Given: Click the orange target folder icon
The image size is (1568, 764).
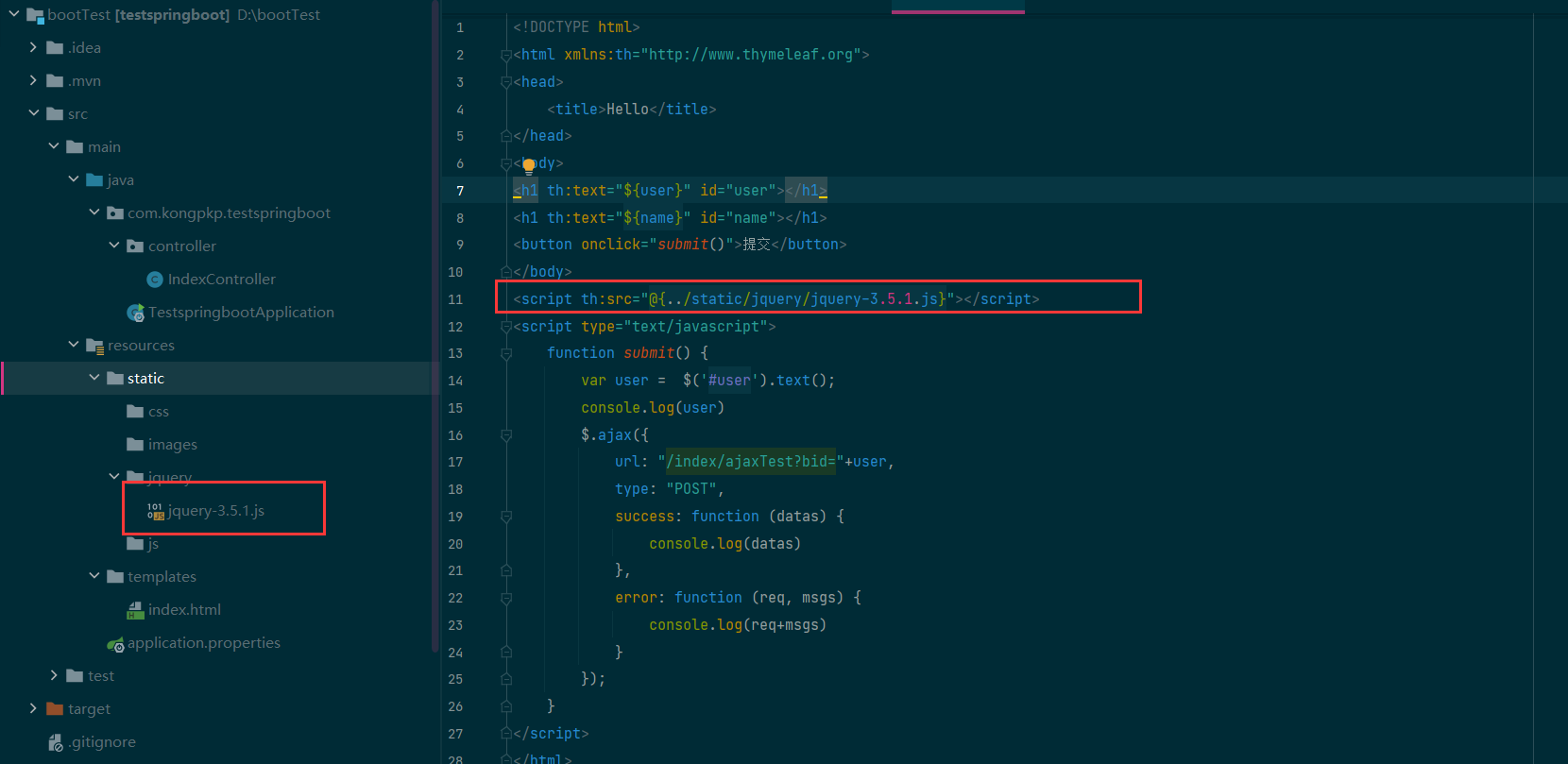Looking at the screenshot, I should [55, 709].
